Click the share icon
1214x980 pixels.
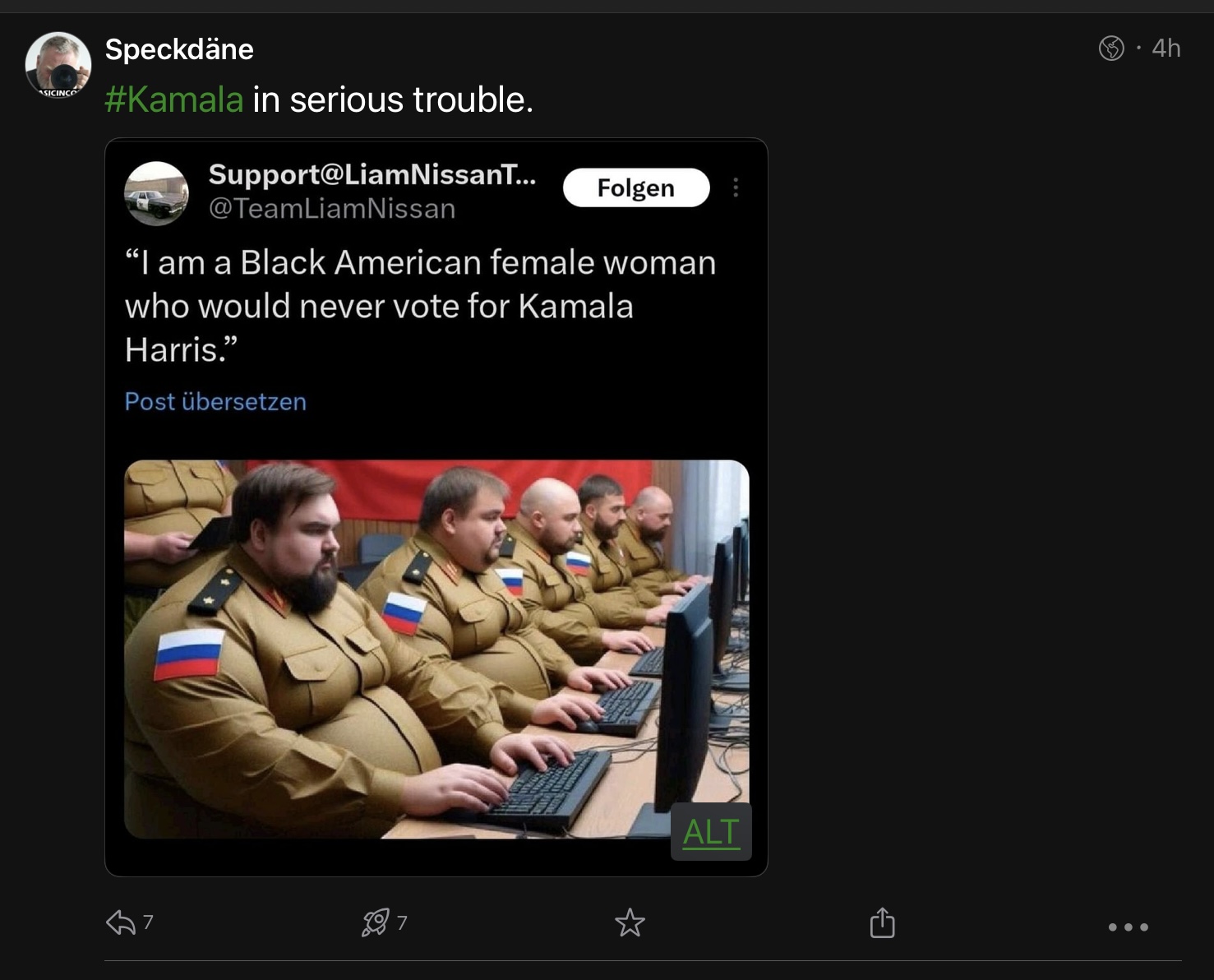[882, 922]
